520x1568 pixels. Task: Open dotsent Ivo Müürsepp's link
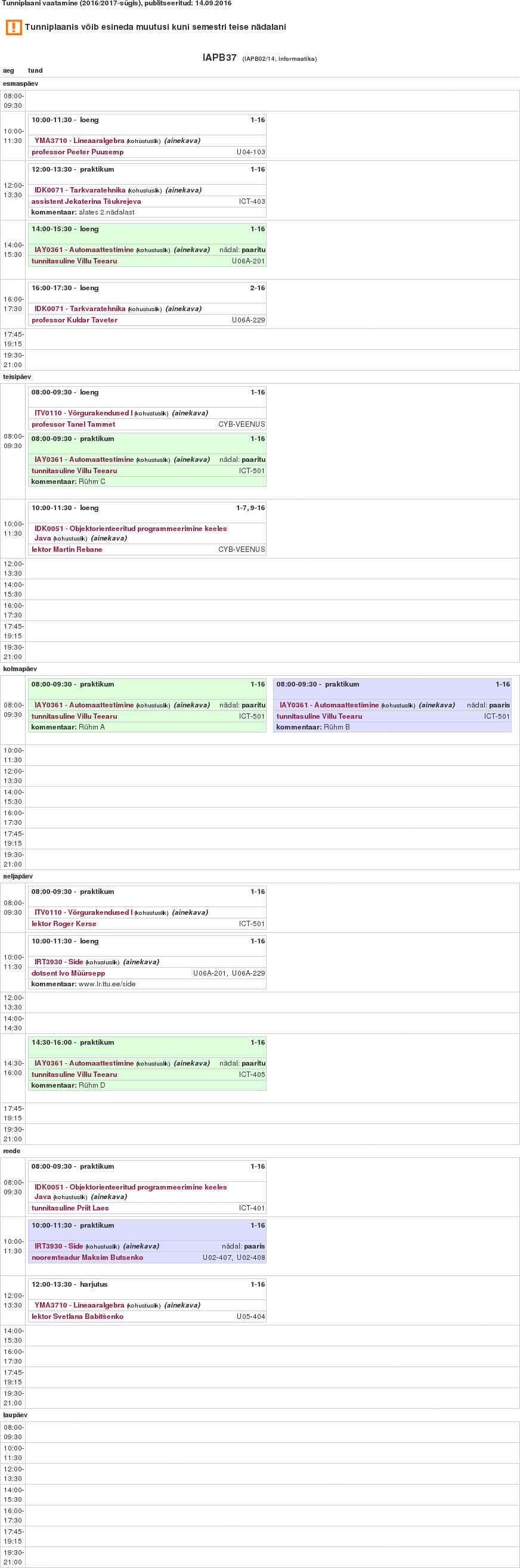click(68, 973)
